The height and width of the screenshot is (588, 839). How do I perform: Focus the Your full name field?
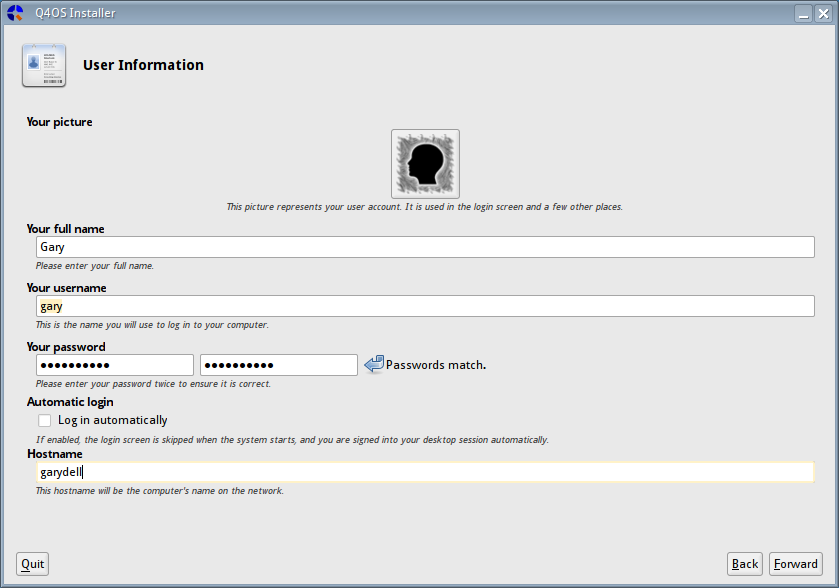tap(425, 247)
